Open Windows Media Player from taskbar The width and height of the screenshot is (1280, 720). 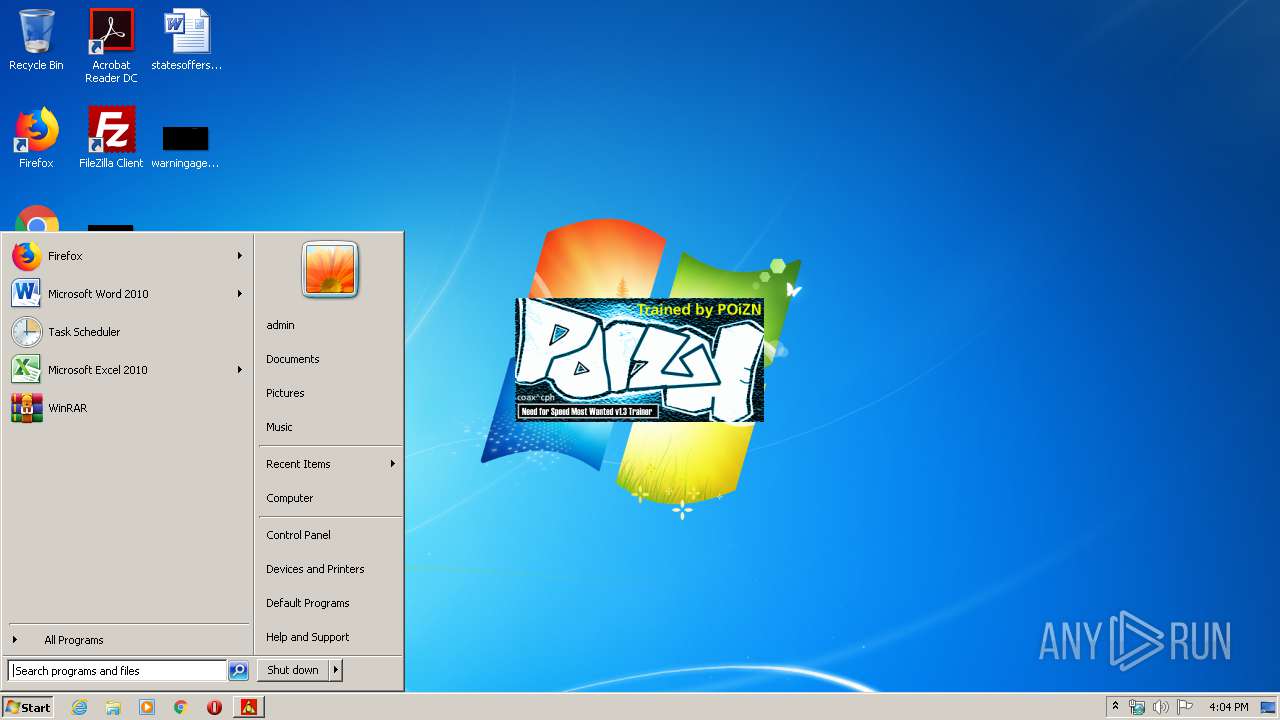point(147,707)
